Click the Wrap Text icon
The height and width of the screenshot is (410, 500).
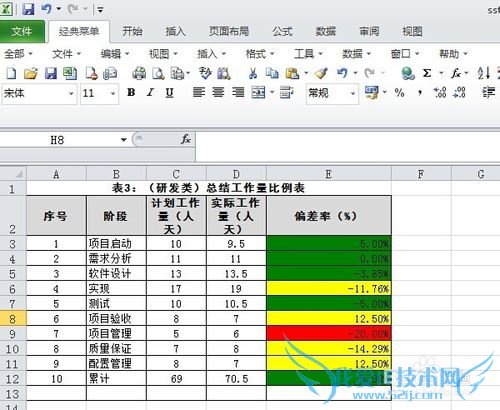(x=286, y=92)
